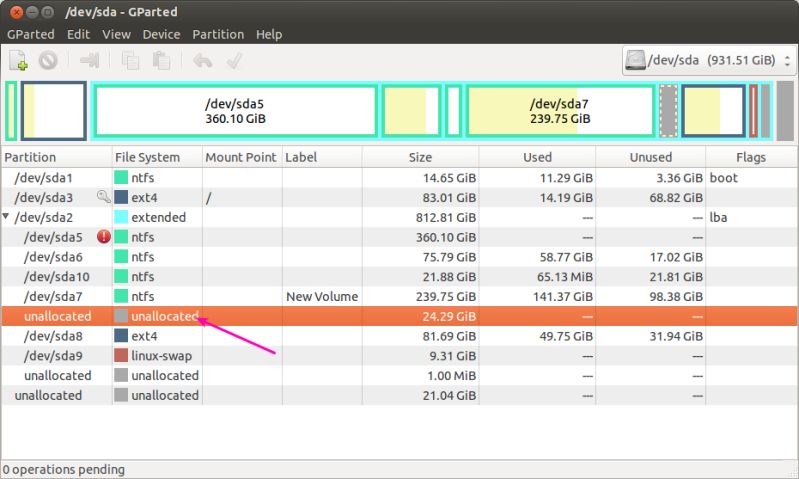Select the /dev/sda8 partition row
The image size is (799, 479).
click(400, 336)
